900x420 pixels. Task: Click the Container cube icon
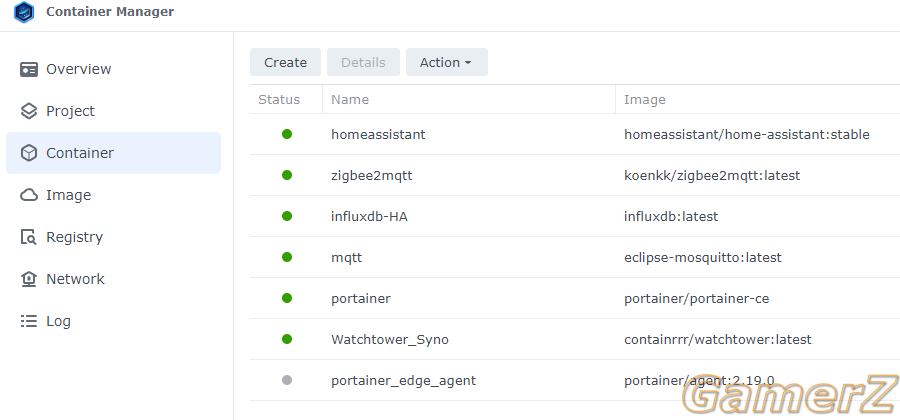(29, 153)
